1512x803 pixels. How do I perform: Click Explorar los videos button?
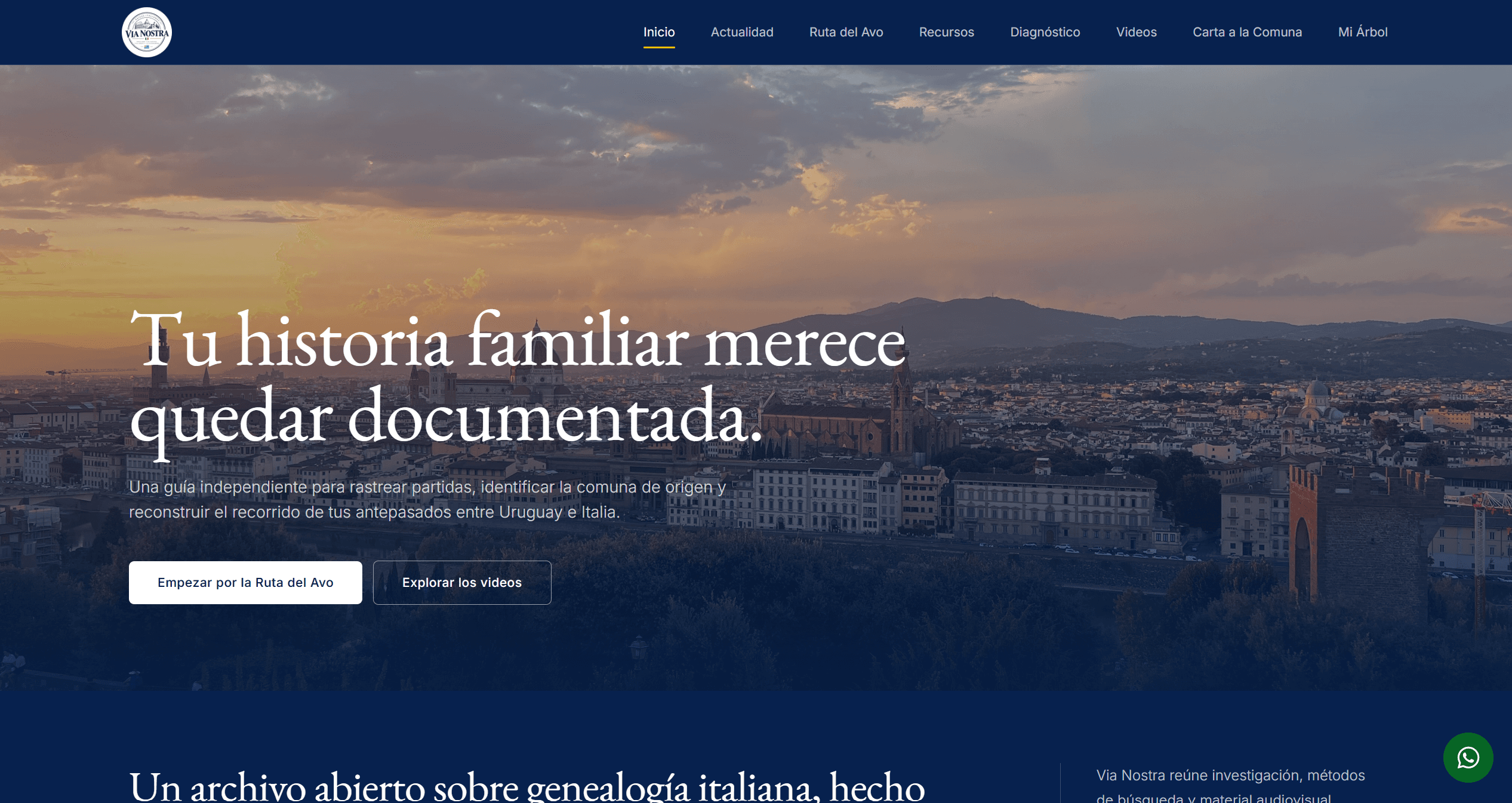(x=462, y=583)
